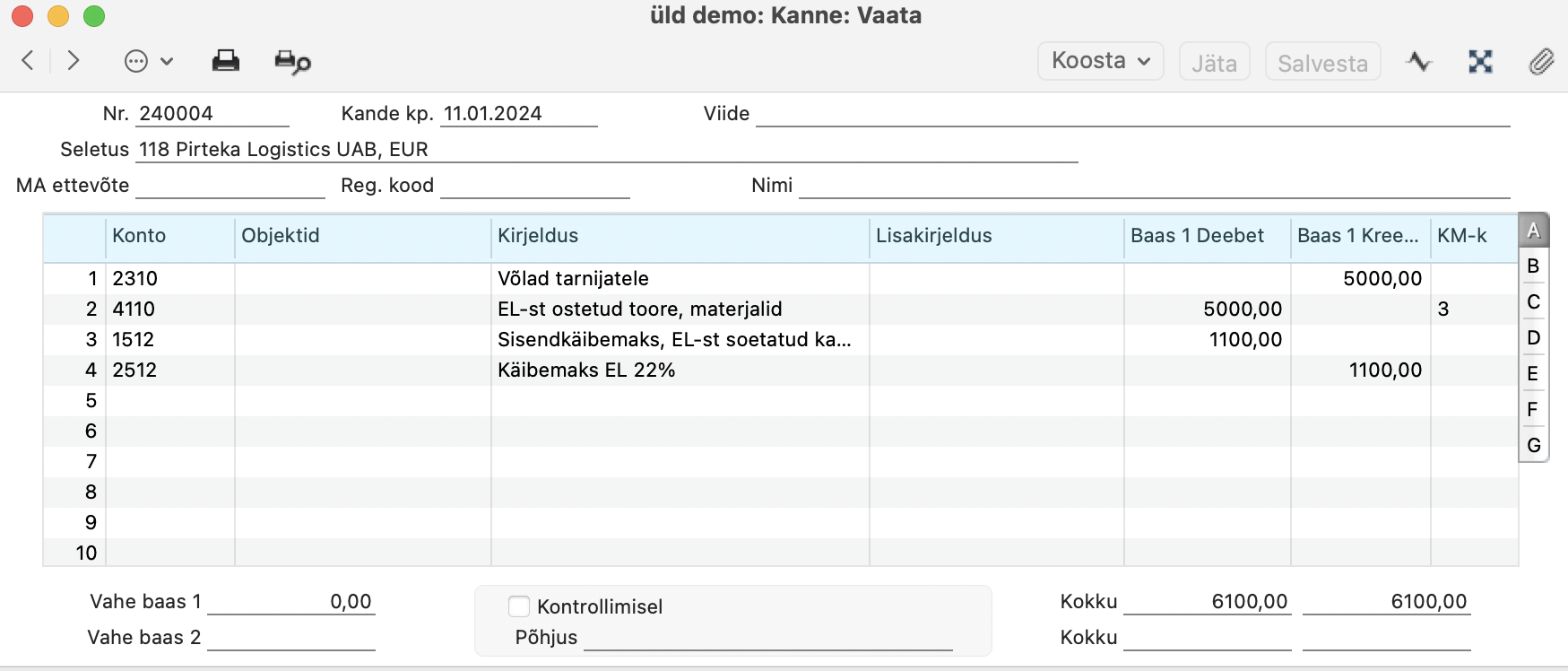Click the Põhjus input field
This screenshot has height=671, width=1568.
[x=767, y=638]
